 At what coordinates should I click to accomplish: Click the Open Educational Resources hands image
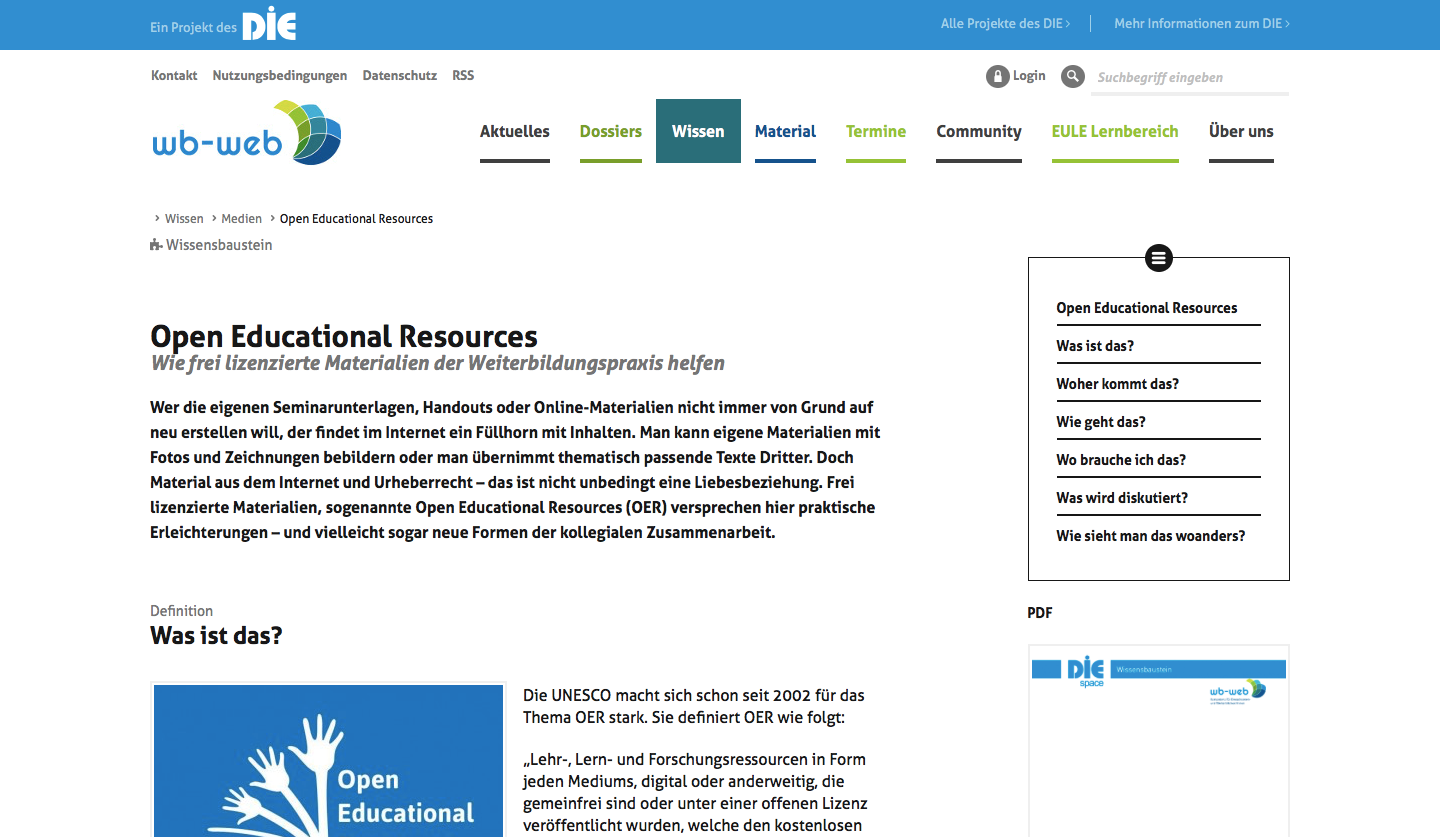click(328, 760)
